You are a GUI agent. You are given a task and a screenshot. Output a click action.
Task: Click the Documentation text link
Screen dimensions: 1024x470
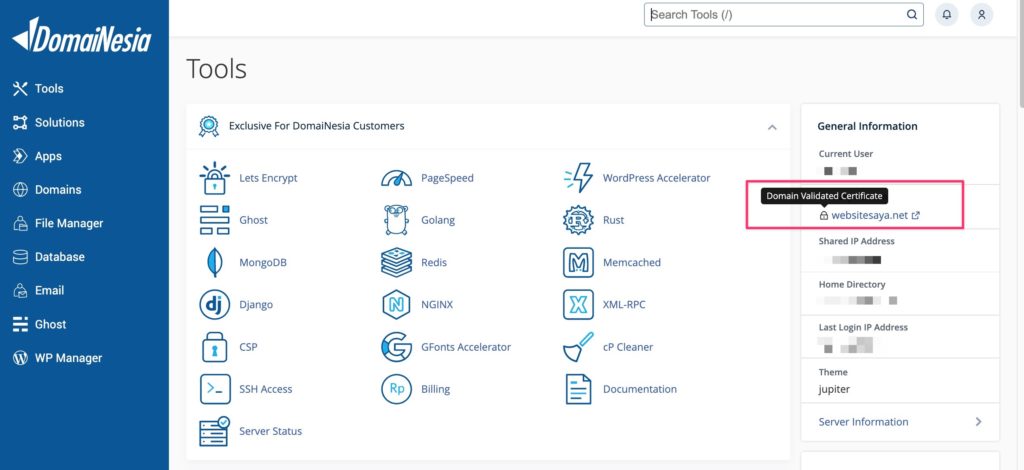[640, 389]
